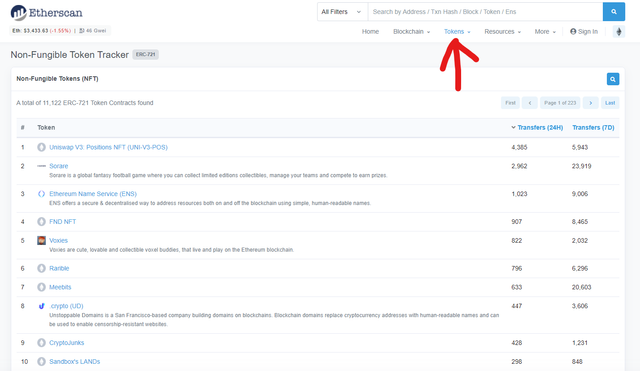Viewport: 640px width, 371px height.
Task: Open the Meebits token link
Action: click(x=60, y=287)
